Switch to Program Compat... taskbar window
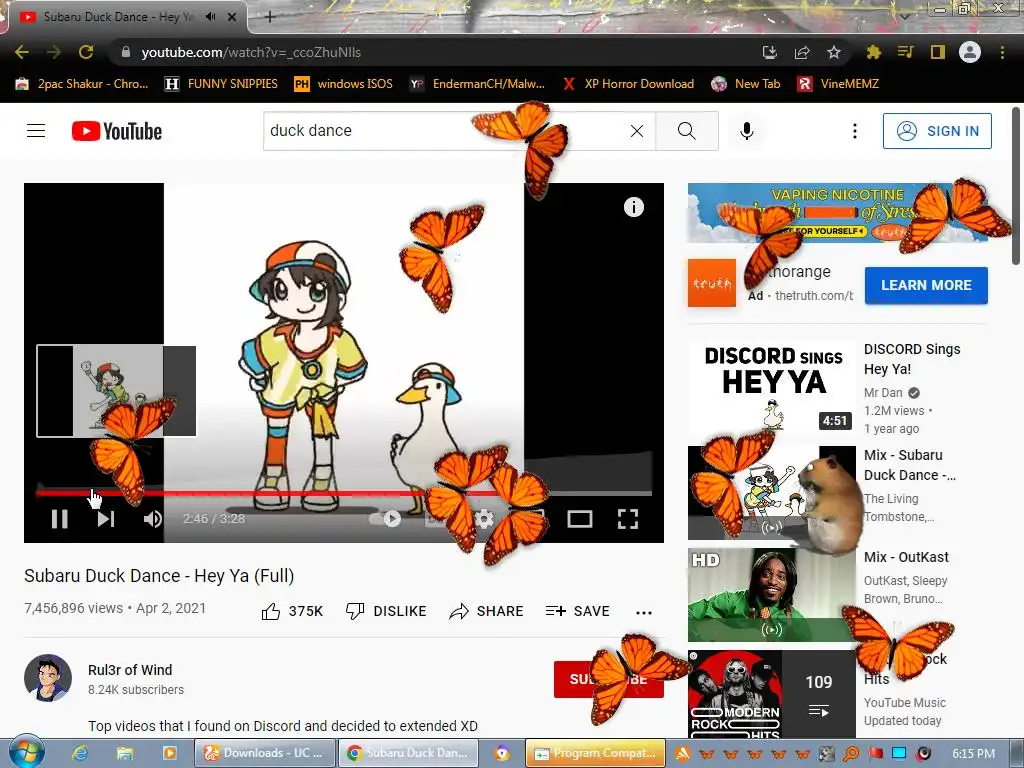Screen dimensions: 1024x768 tap(596, 753)
